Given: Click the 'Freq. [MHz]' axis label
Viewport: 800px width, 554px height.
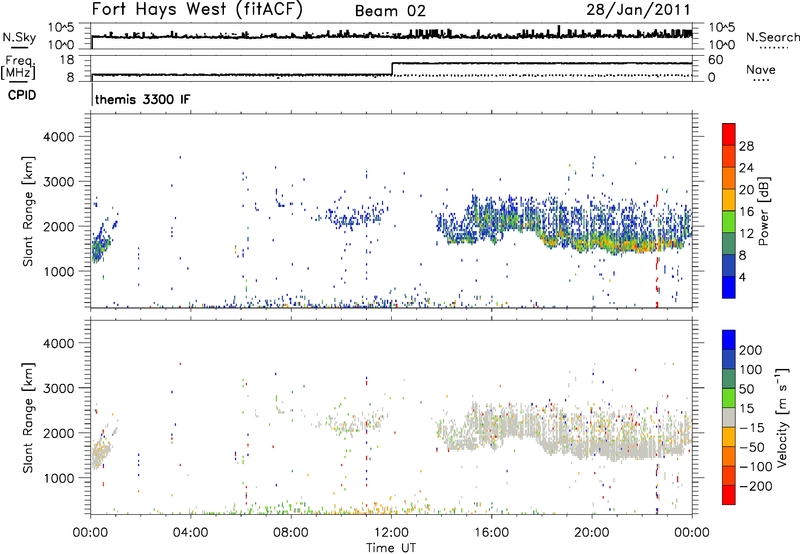Looking at the screenshot, I should [19, 67].
